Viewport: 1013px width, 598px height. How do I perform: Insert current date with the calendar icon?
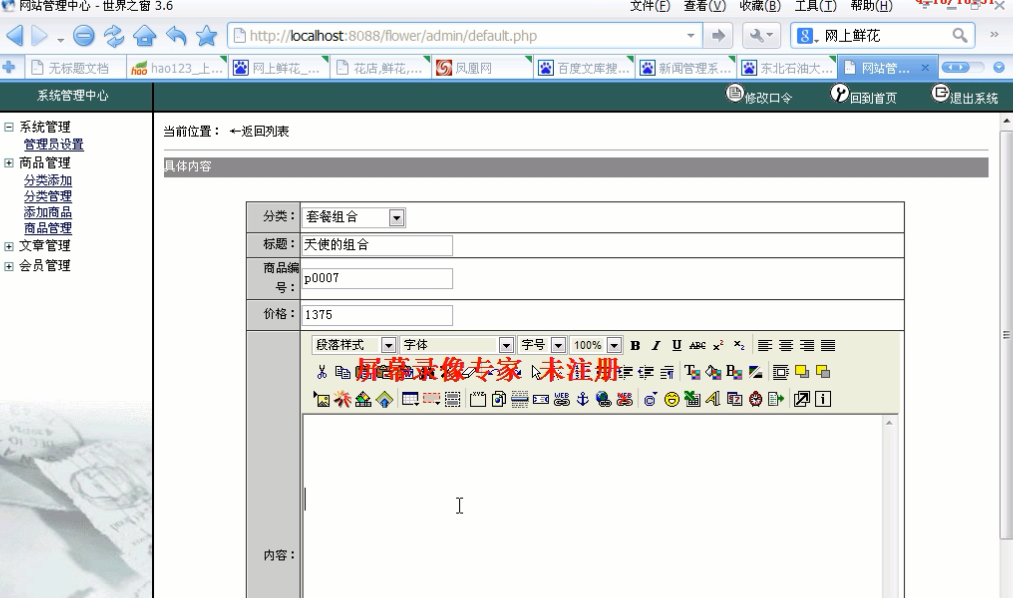tap(735, 399)
